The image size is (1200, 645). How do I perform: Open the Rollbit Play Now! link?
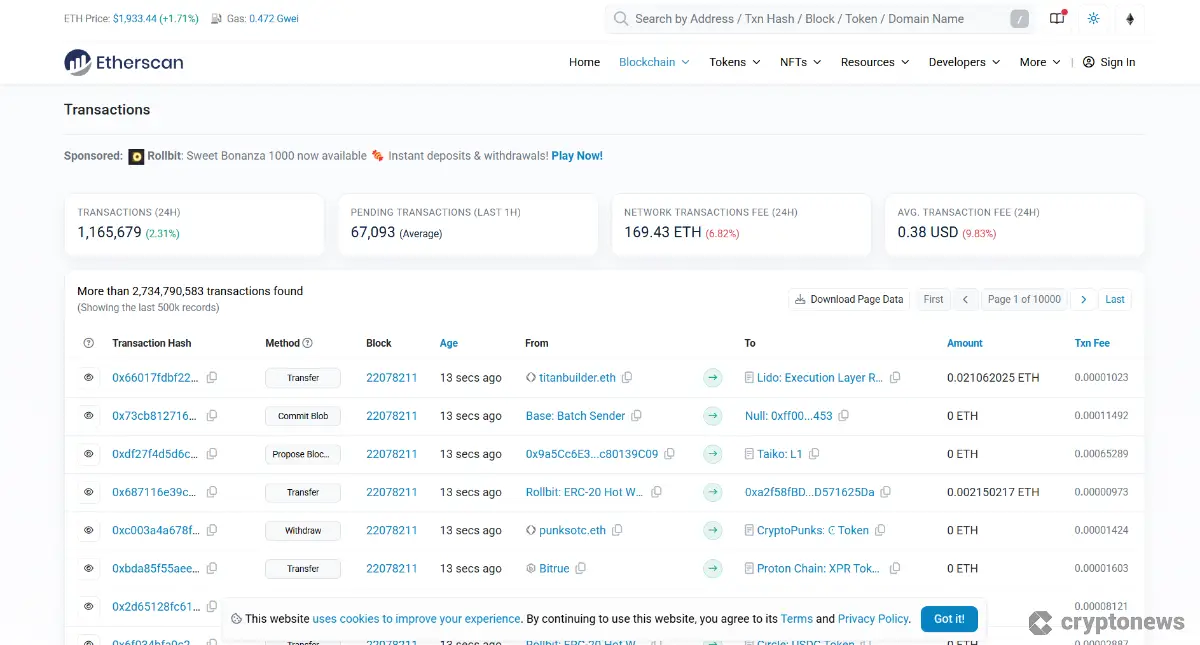click(x=577, y=155)
